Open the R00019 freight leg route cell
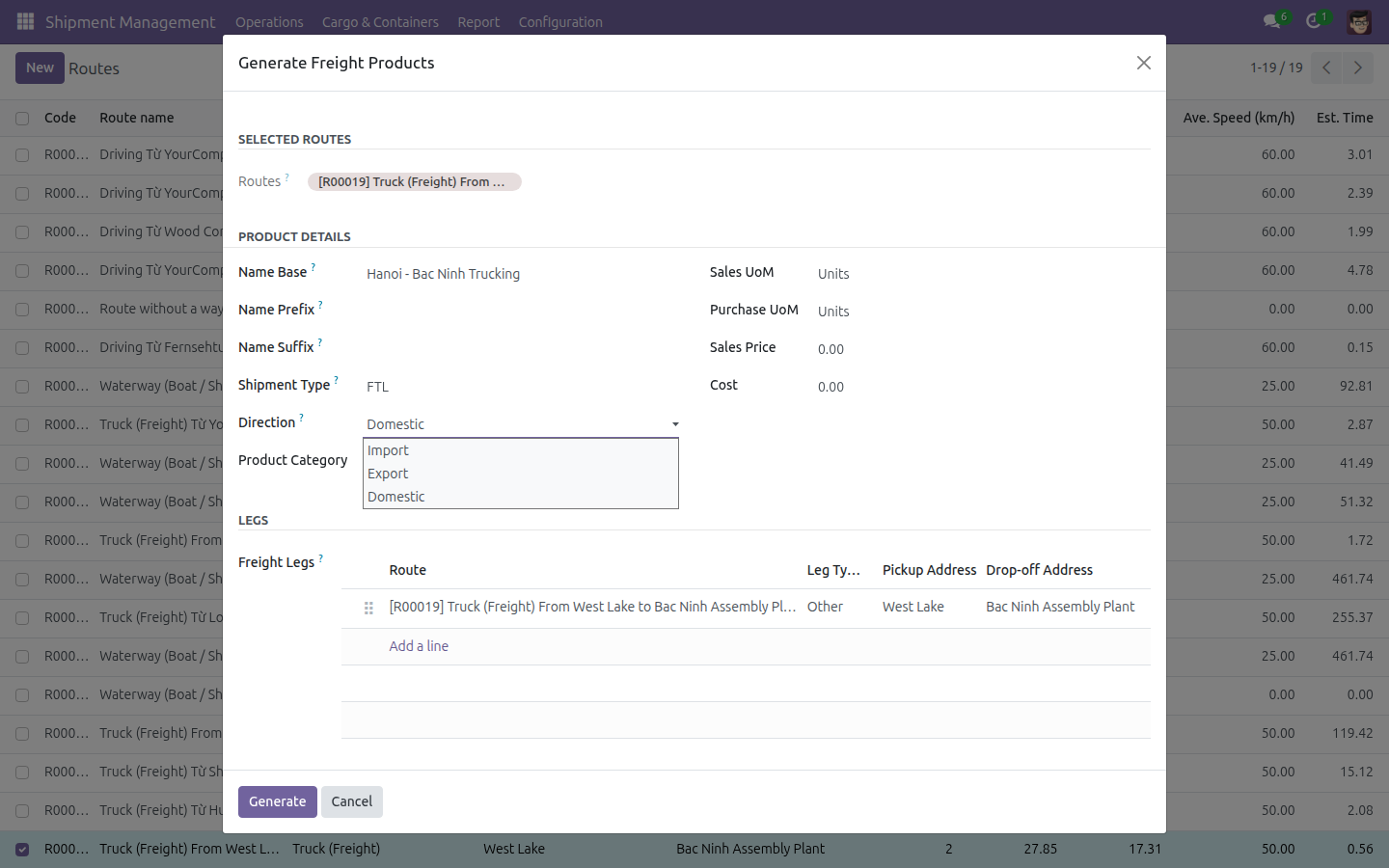This screenshot has width=1389, height=868. tap(592, 607)
